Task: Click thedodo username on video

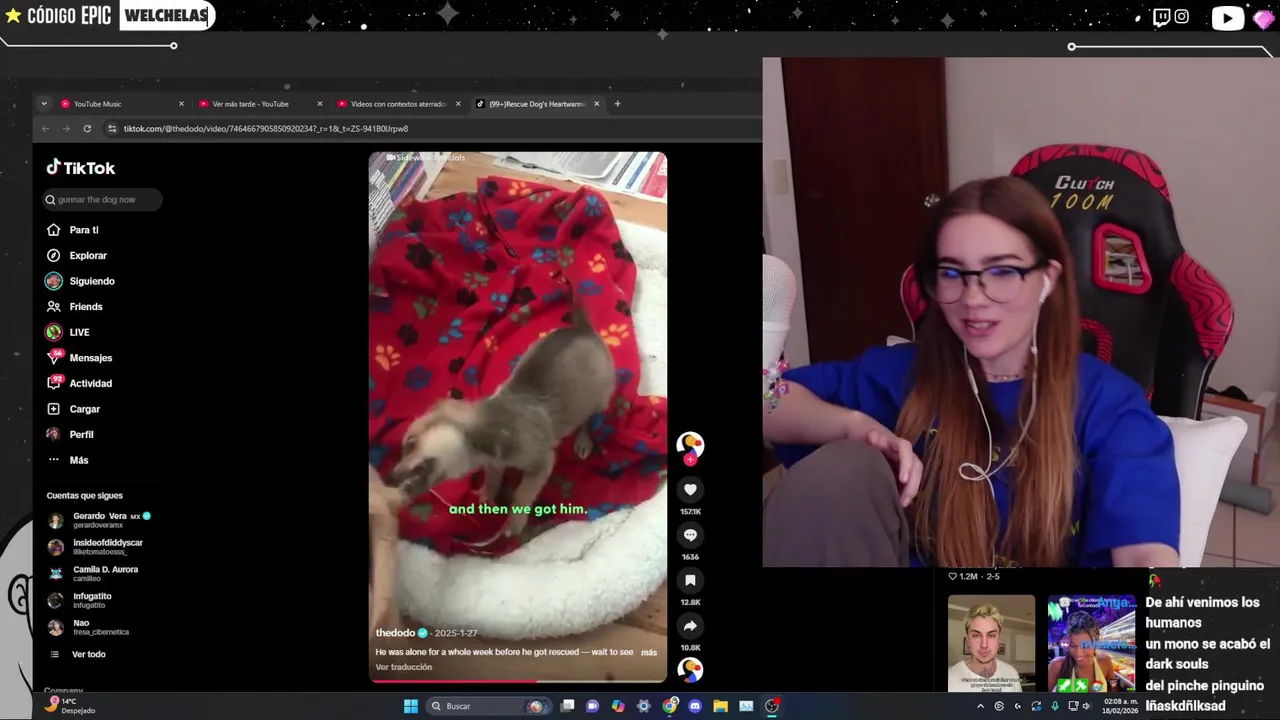Action: tap(395, 633)
